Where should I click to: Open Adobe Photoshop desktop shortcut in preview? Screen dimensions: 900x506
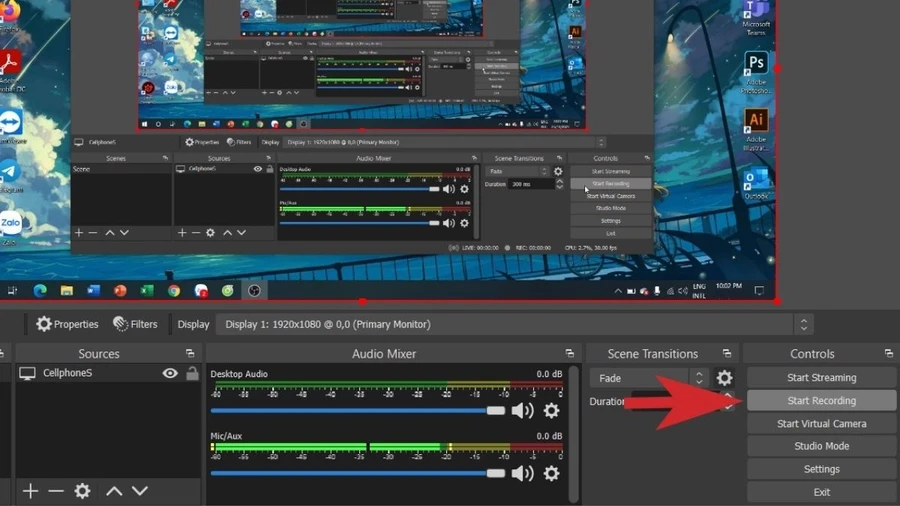[756, 72]
